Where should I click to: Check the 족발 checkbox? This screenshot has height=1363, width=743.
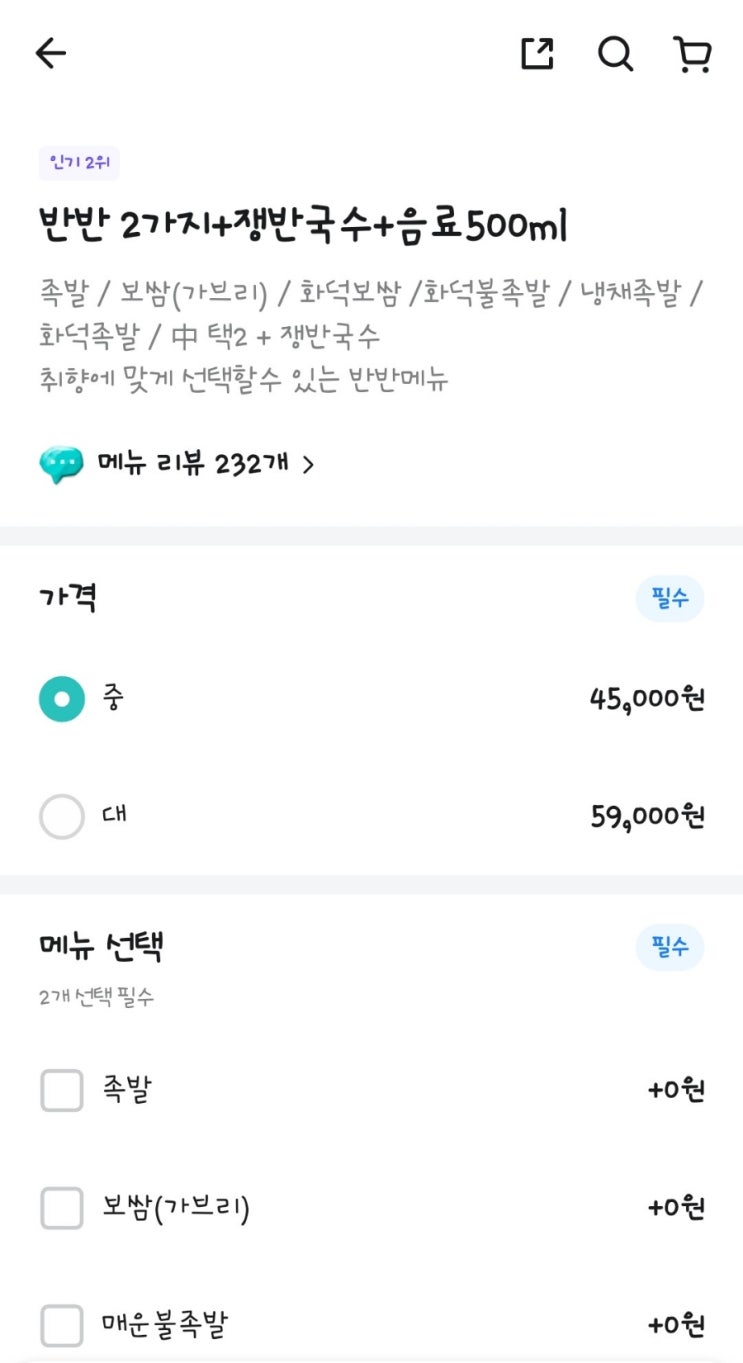click(x=62, y=1090)
